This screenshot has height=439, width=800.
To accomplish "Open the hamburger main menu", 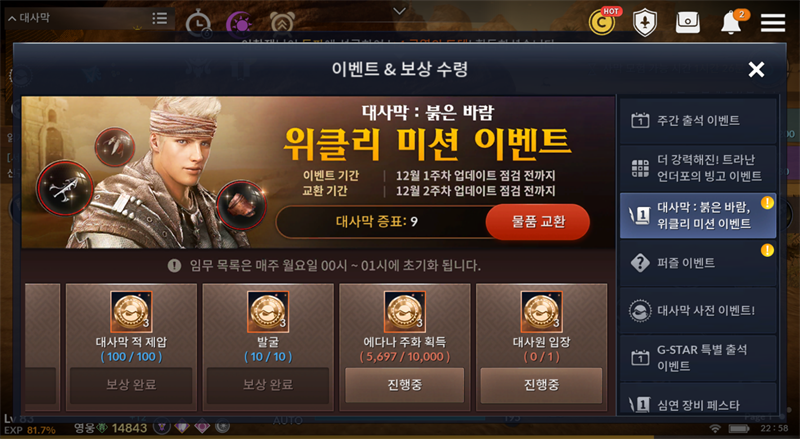I will click(x=772, y=22).
